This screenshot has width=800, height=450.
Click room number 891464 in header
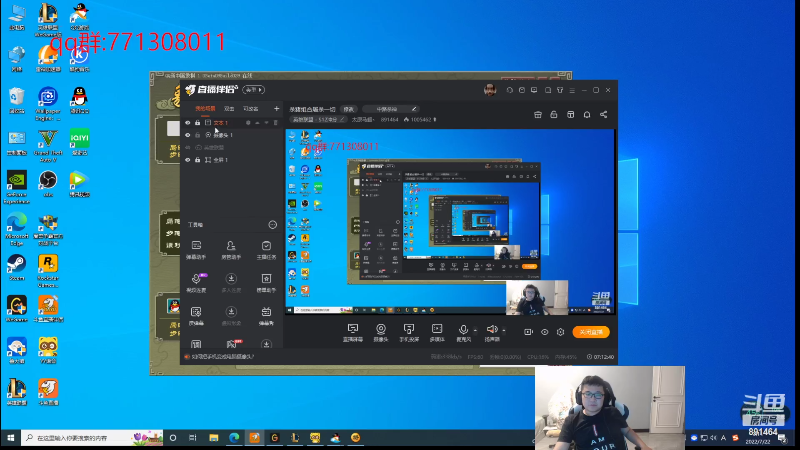pos(389,119)
